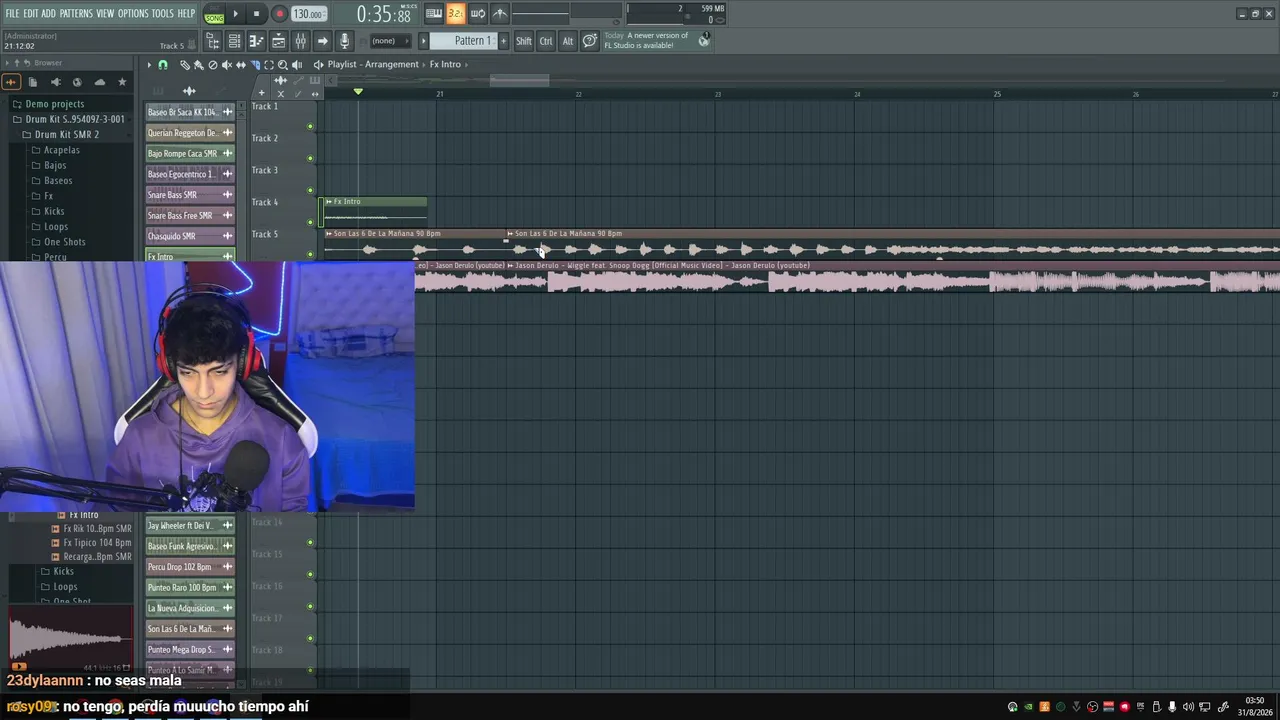This screenshot has width=1280, height=720.
Task: Toggle the 3-2-1 countdown before recording
Action: [456, 13]
